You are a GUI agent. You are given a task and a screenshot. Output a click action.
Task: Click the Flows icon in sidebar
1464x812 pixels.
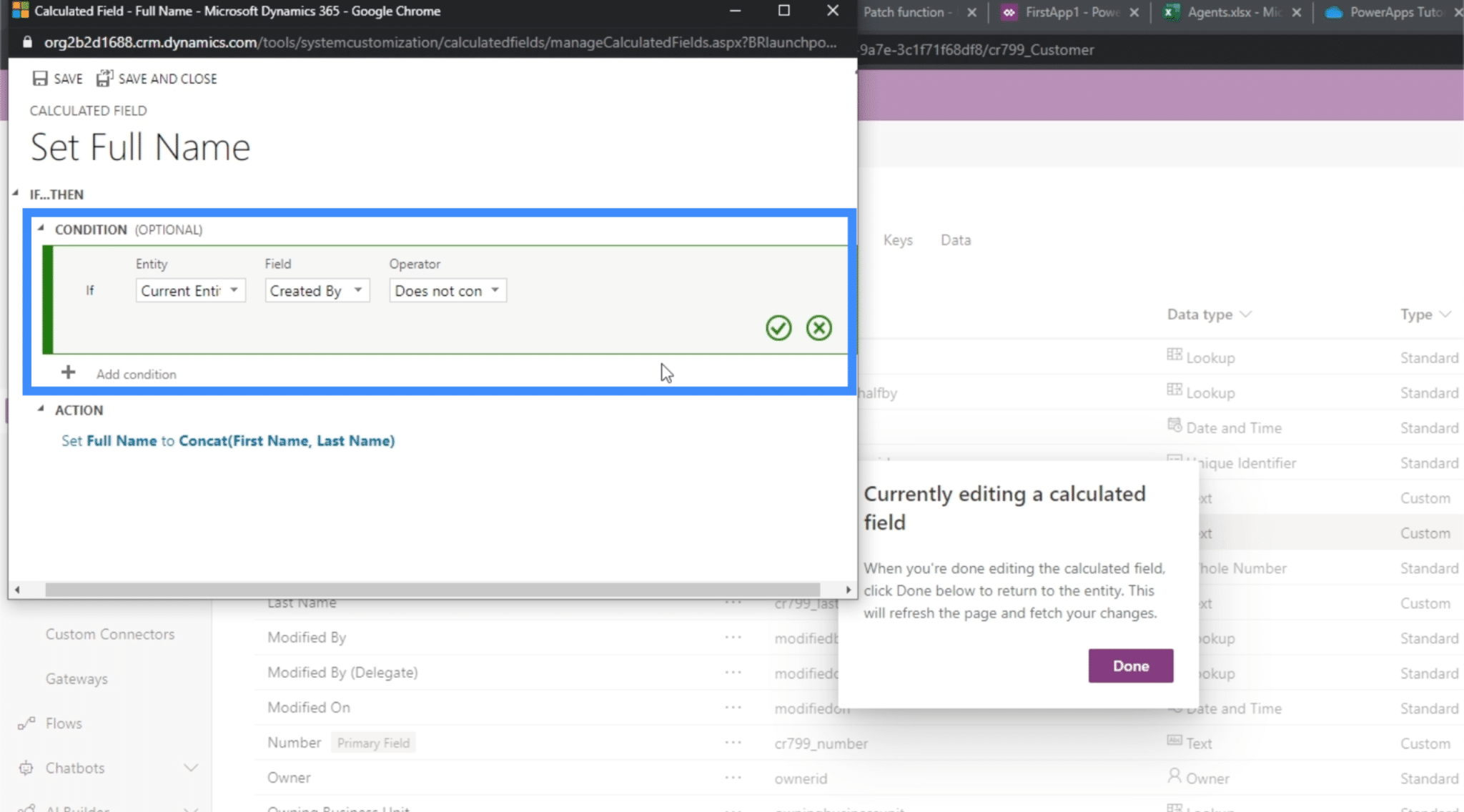point(26,723)
